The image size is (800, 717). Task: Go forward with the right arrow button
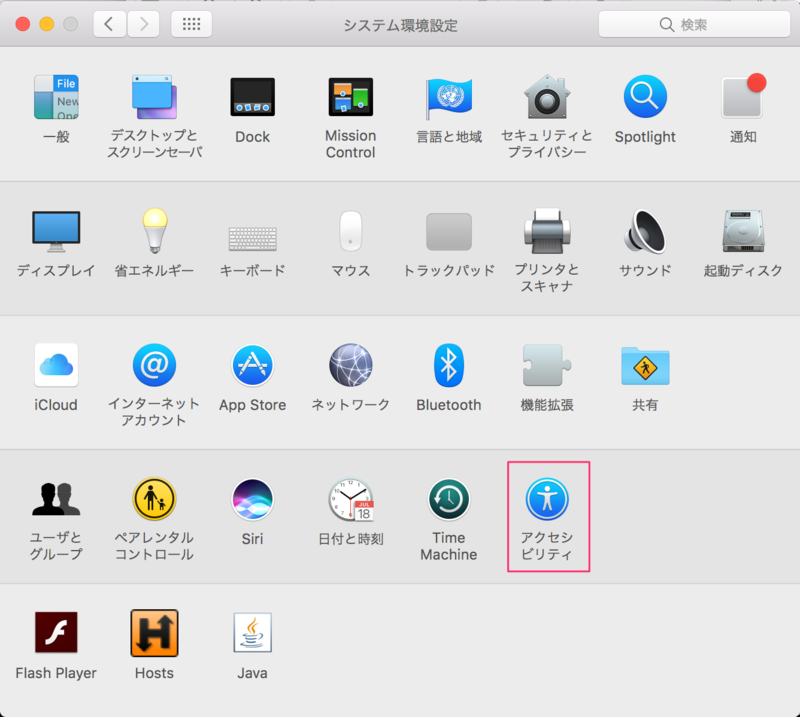(143, 23)
